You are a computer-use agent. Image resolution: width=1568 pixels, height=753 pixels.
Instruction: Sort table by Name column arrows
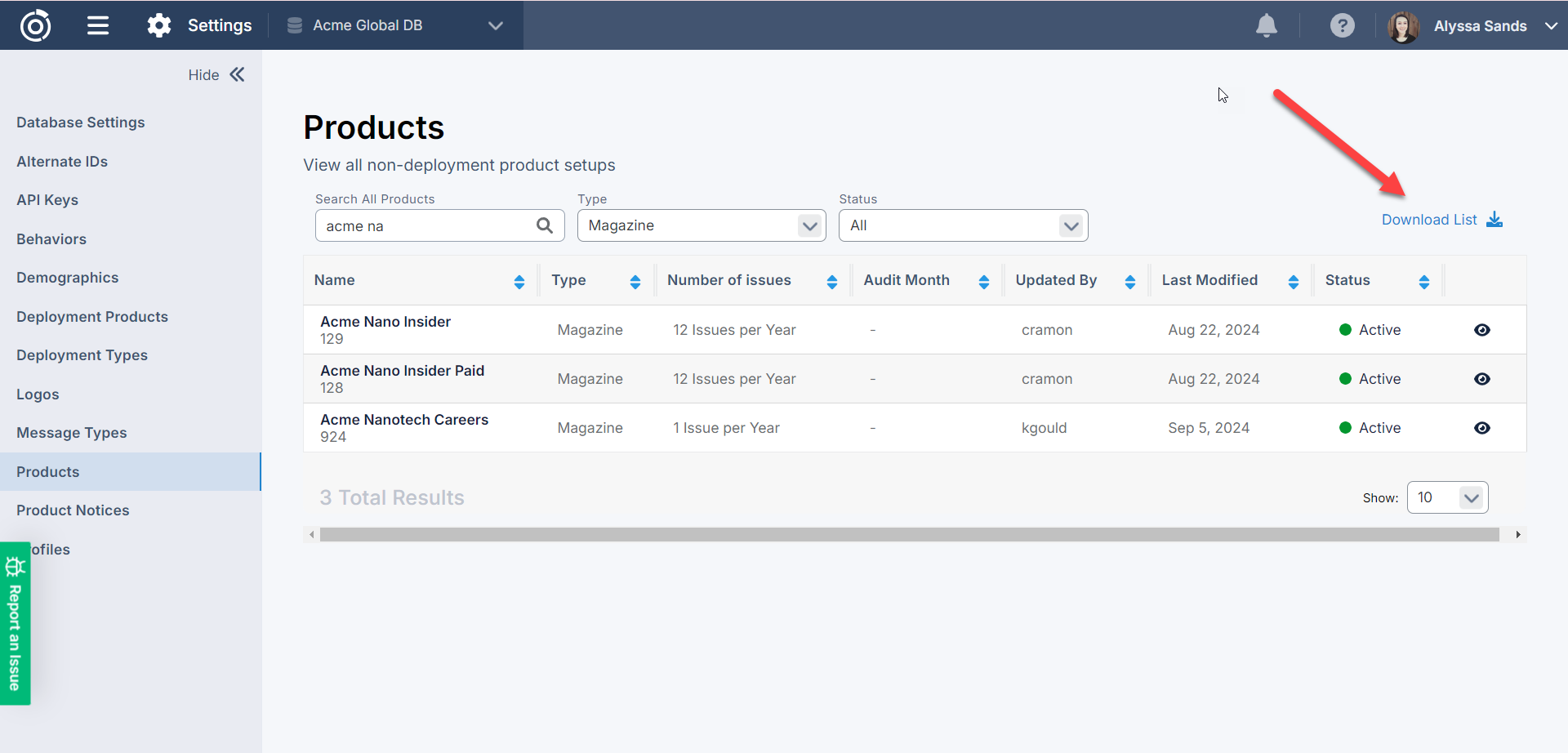point(519,282)
